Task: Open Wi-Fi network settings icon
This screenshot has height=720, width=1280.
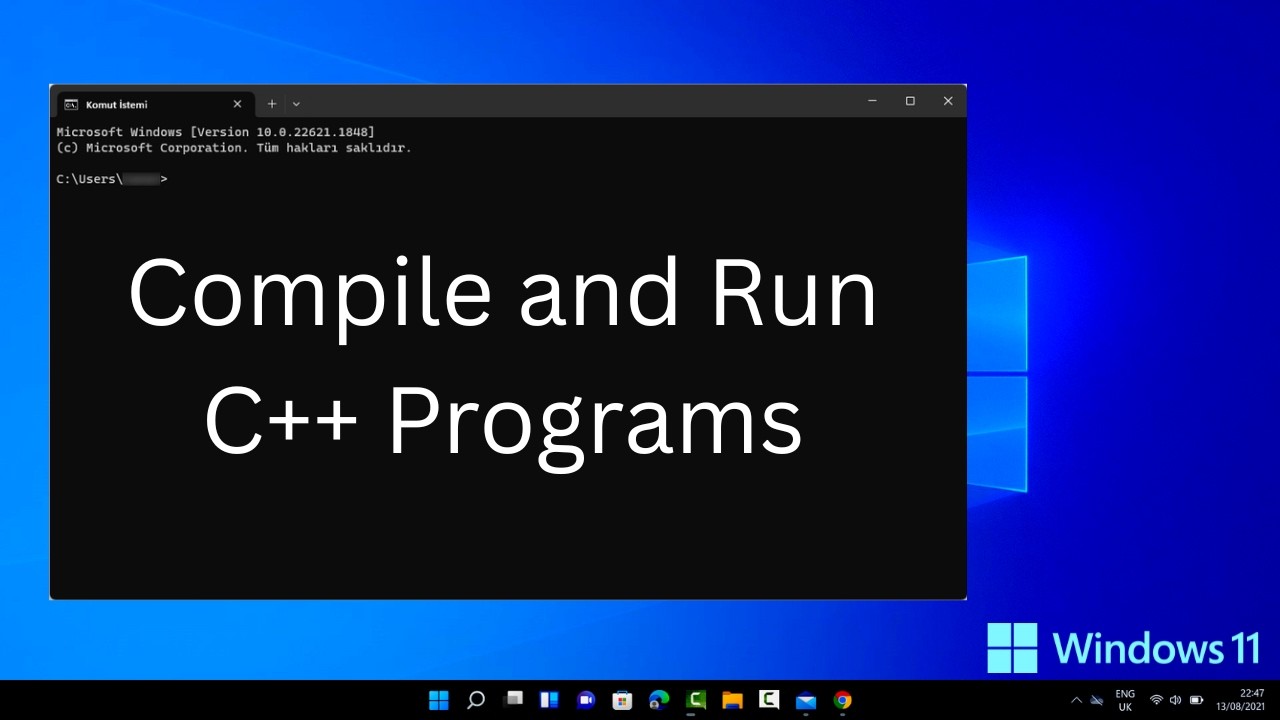Action: coord(1156,700)
